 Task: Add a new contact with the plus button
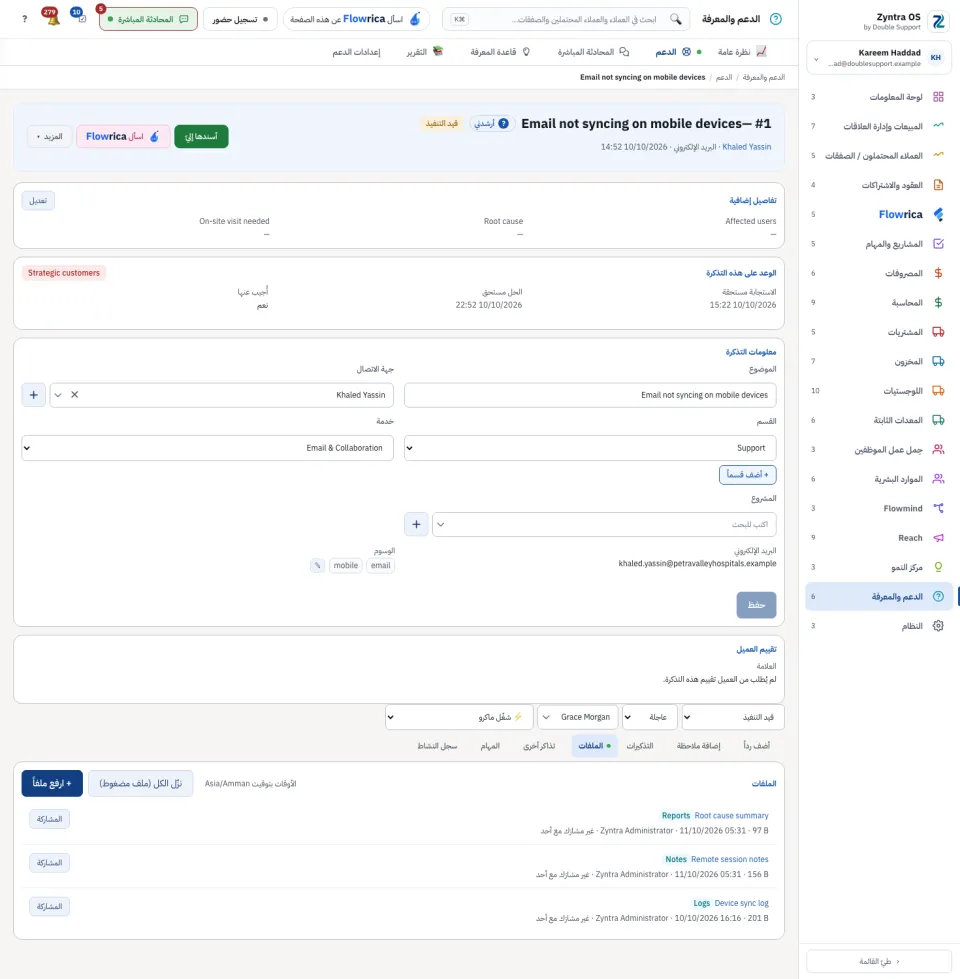(x=34, y=395)
